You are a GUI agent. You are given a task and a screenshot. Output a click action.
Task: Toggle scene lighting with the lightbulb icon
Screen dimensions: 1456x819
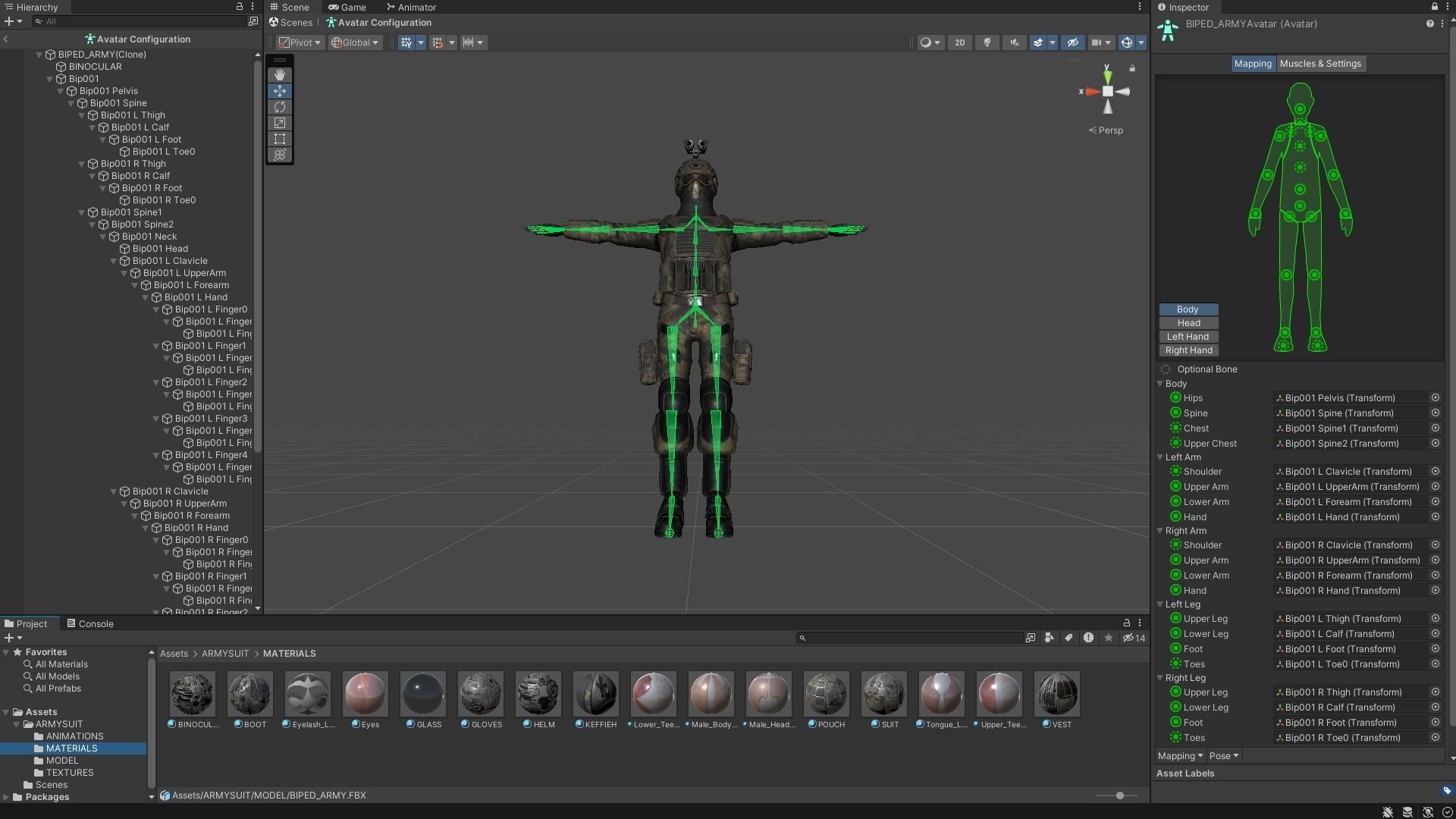click(987, 42)
